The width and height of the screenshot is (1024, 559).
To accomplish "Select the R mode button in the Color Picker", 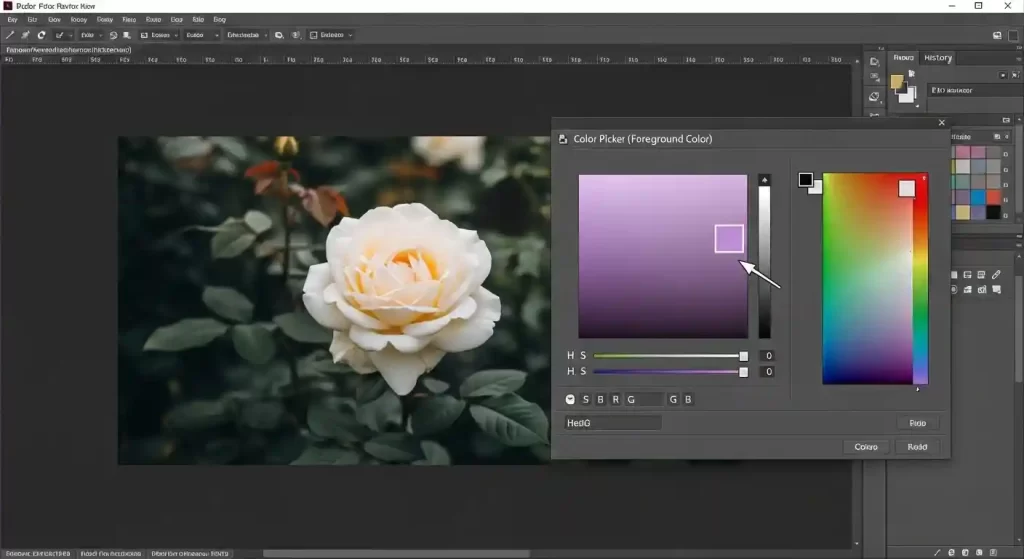I will pos(615,400).
